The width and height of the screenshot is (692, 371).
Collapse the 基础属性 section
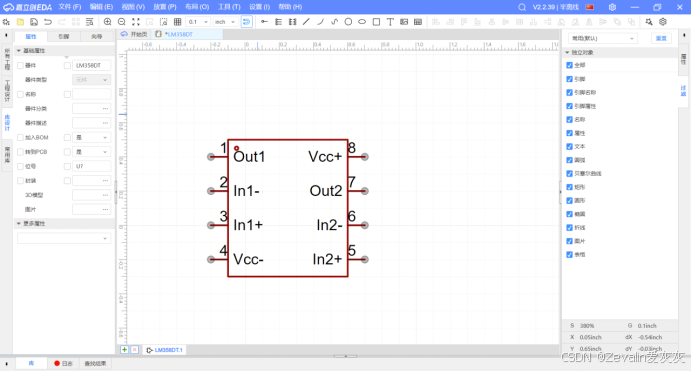tap(19, 51)
